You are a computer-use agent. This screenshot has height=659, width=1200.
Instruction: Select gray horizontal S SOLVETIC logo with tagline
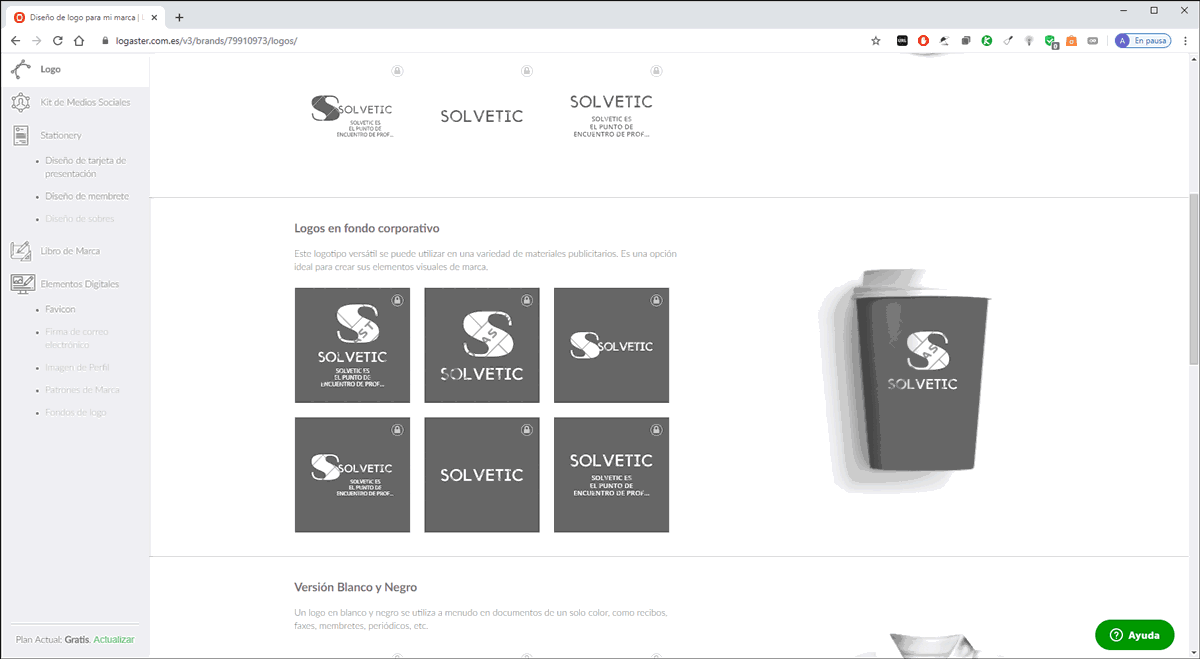tap(352, 475)
